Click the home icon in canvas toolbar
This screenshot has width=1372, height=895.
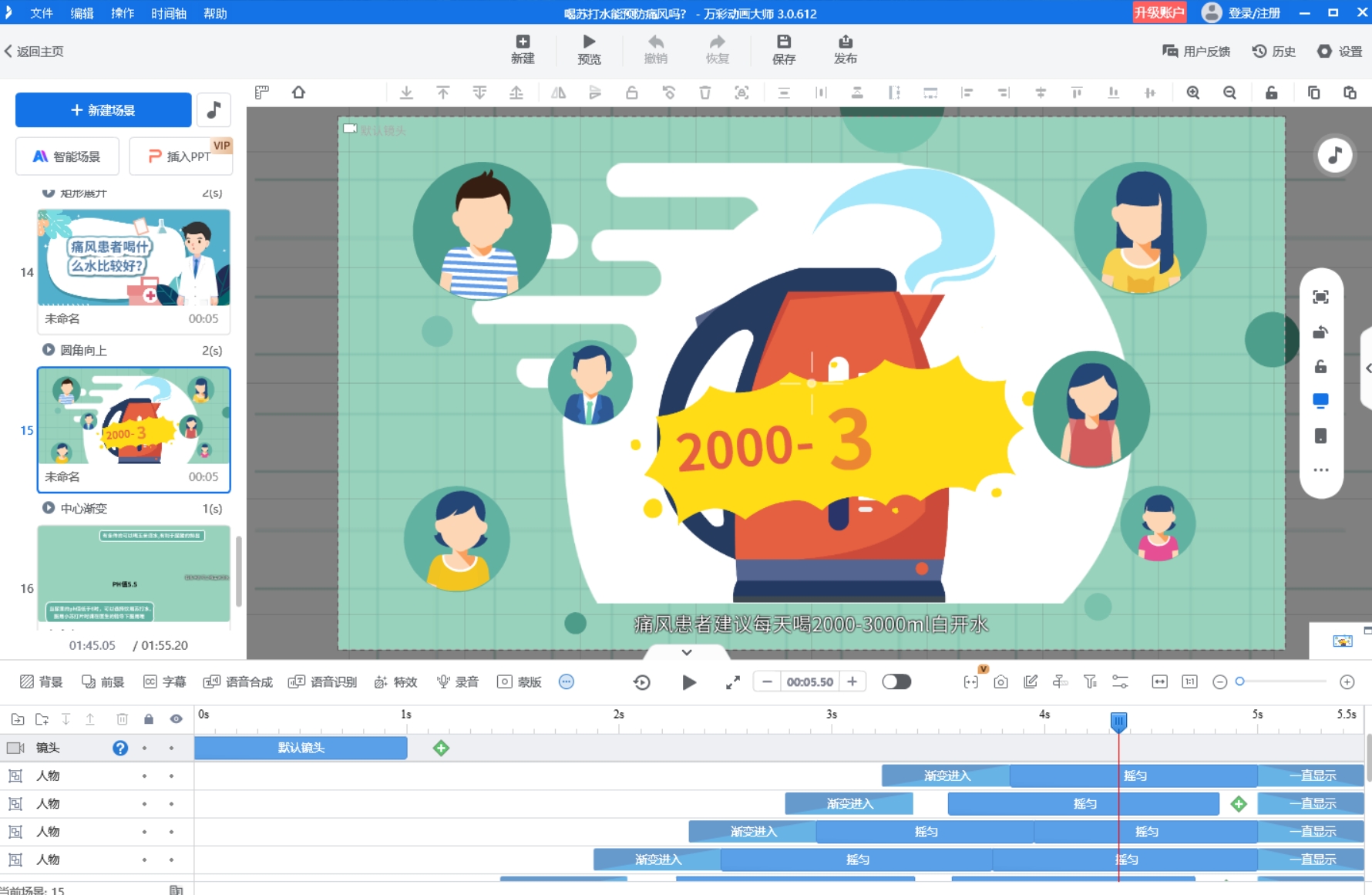click(298, 93)
